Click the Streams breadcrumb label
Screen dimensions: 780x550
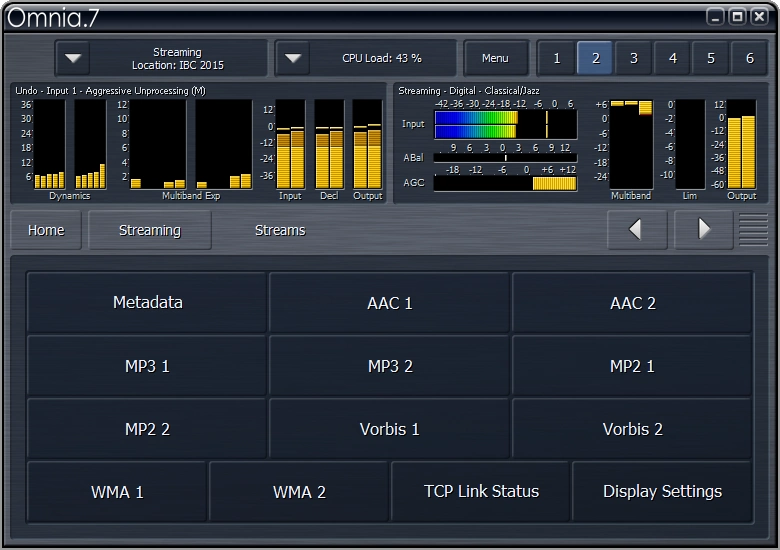[x=280, y=230]
